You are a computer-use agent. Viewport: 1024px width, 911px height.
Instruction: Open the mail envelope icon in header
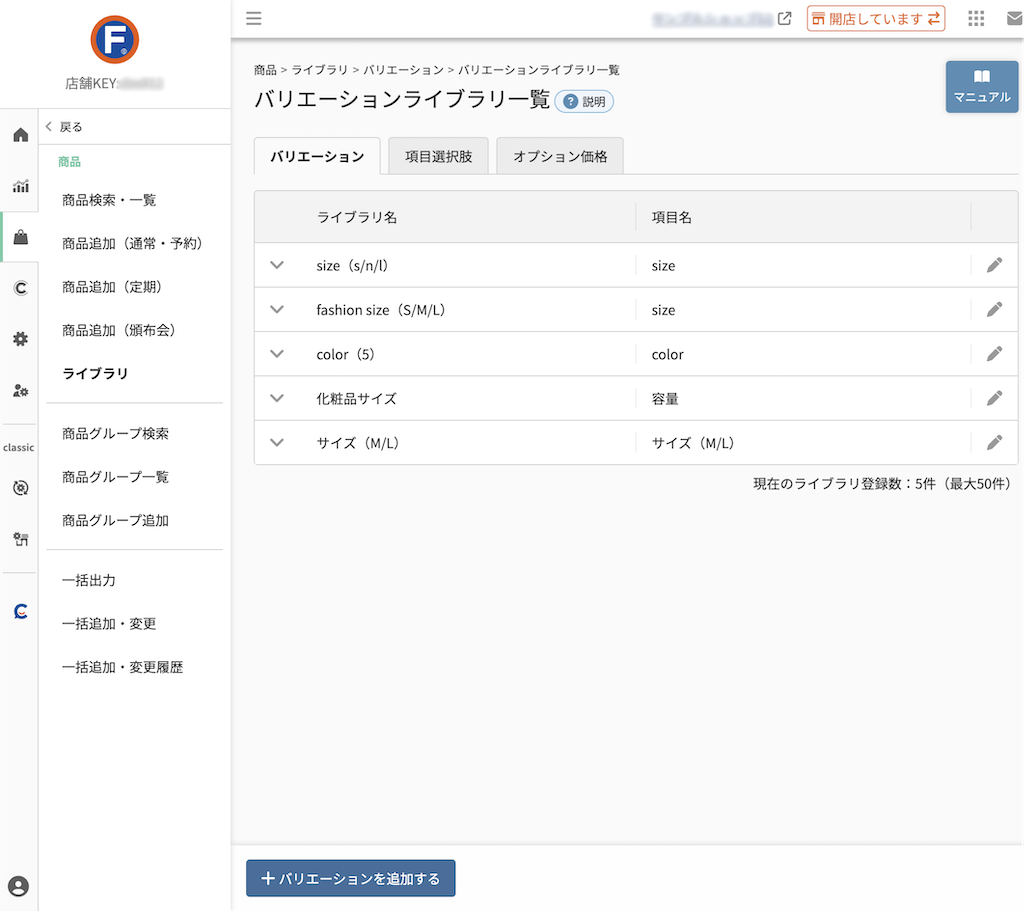(1015, 18)
